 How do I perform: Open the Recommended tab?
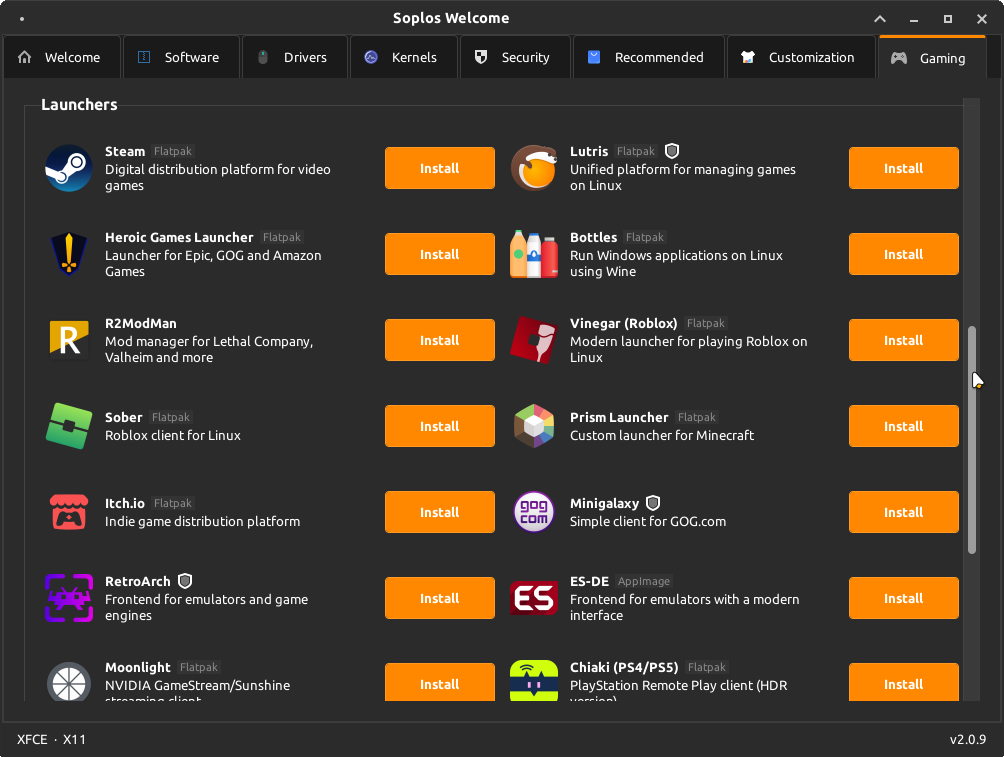pos(649,58)
